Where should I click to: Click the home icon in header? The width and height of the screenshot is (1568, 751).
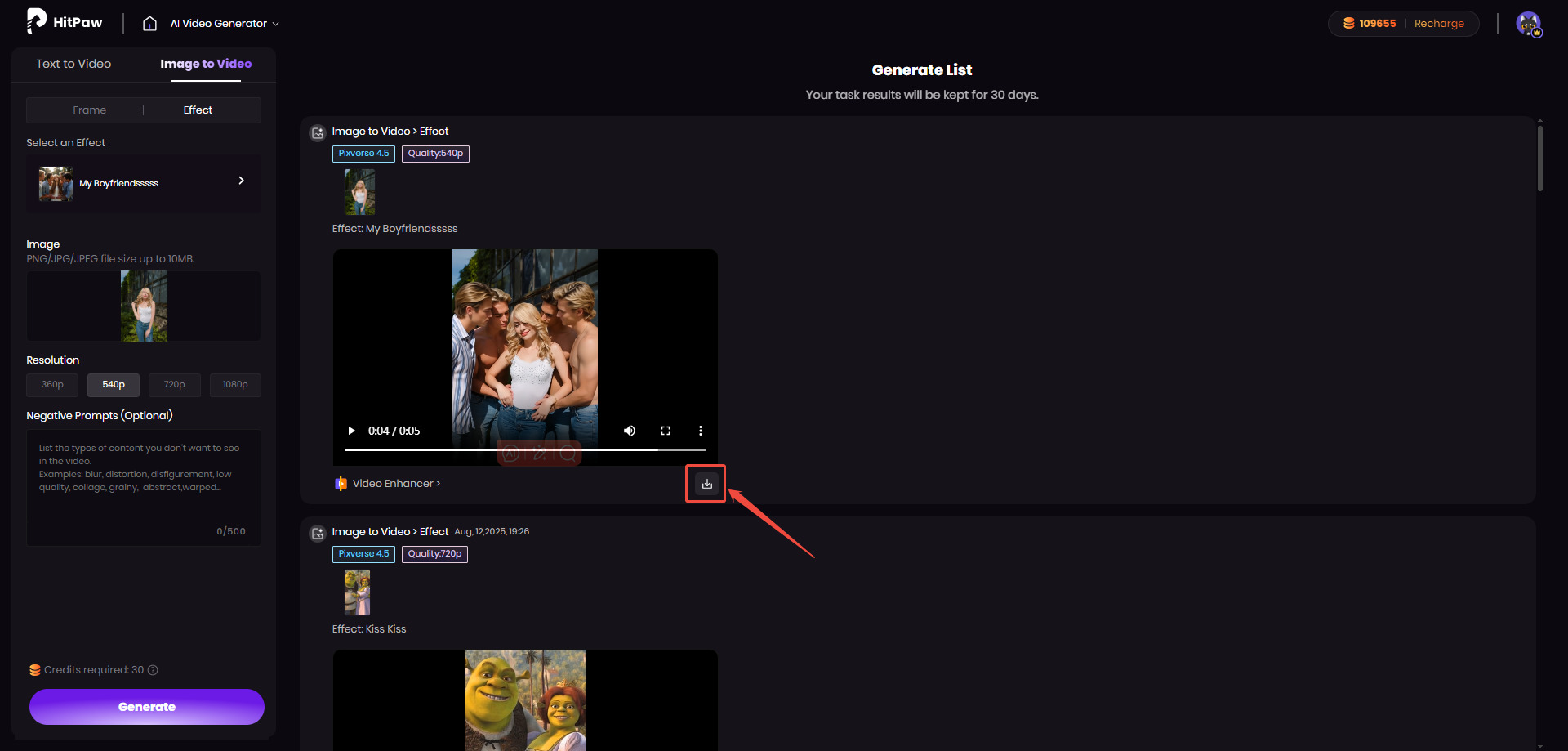point(149,24)
